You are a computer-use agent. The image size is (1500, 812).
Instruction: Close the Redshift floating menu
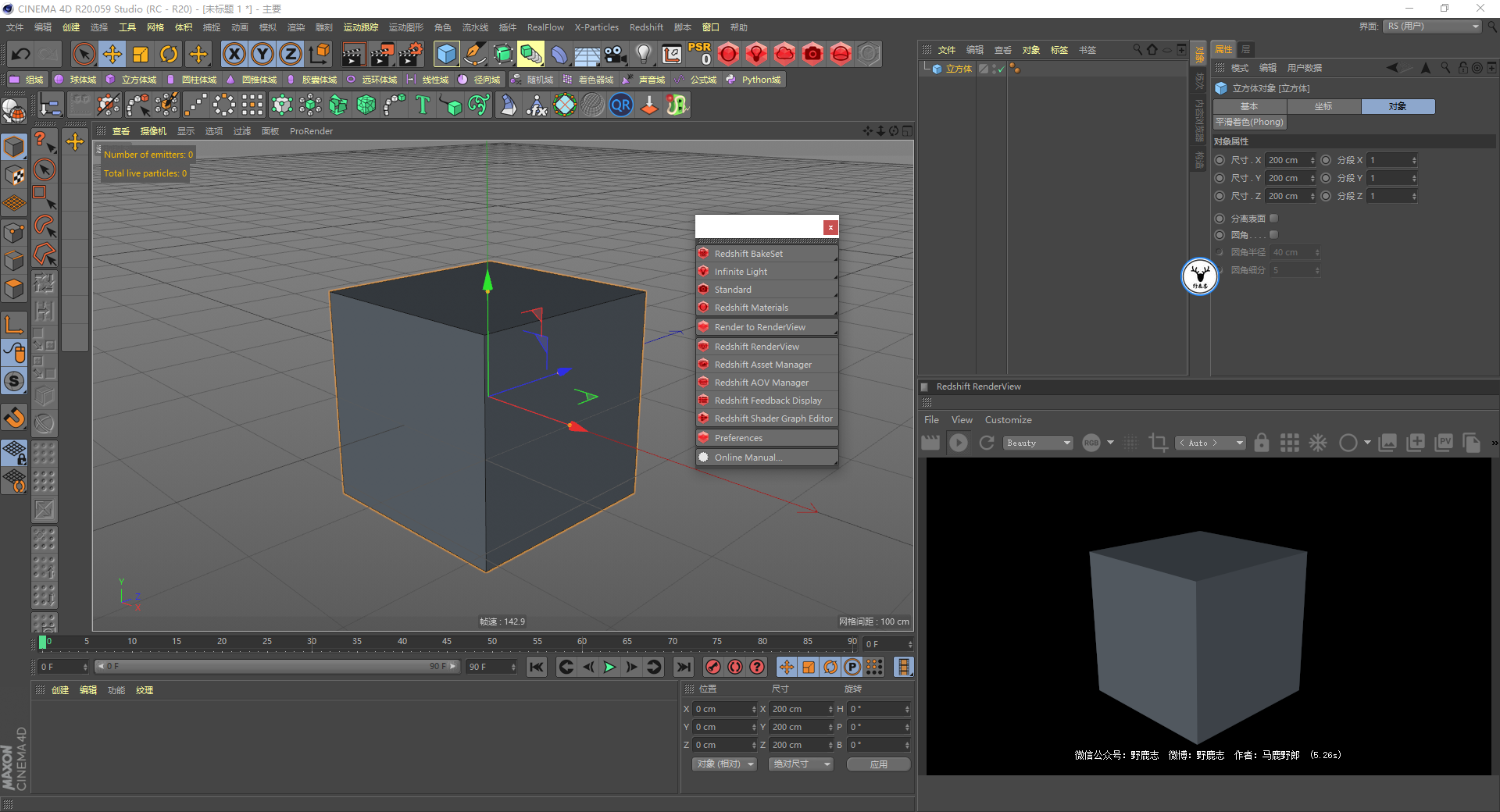click(x=830, y=227)
